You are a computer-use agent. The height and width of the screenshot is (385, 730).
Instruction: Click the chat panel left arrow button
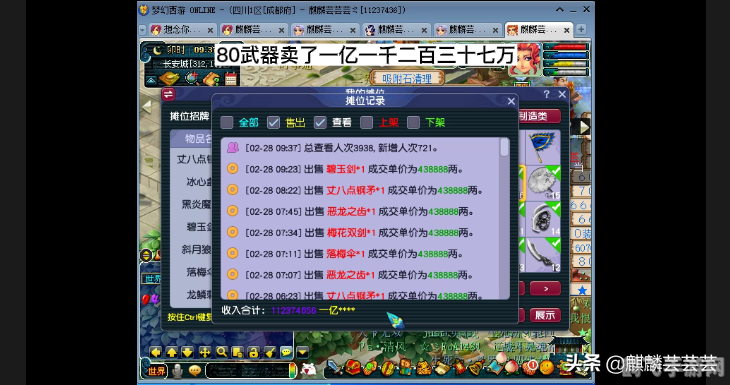point(155,352)
